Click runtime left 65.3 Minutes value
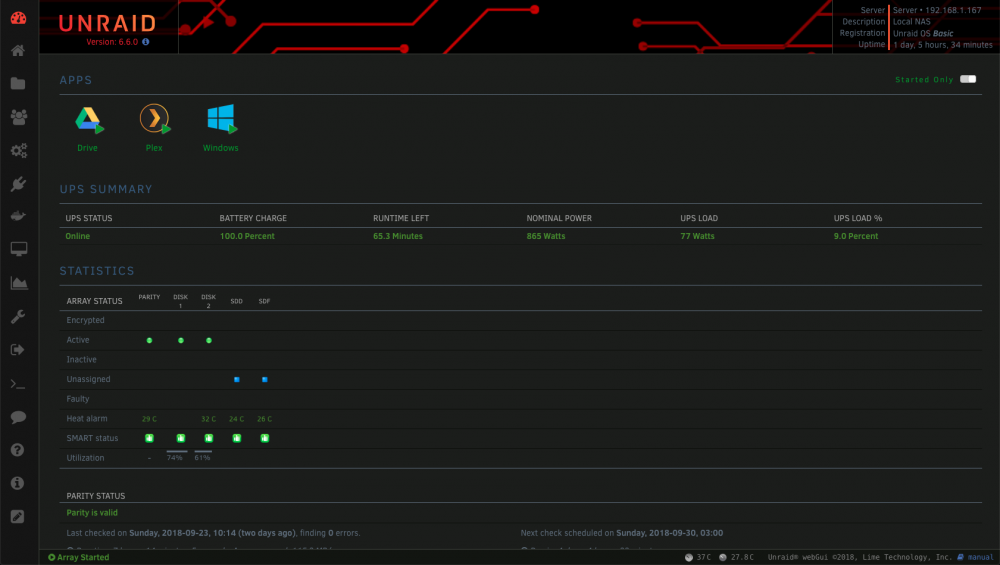1000x565 pixels. [x=398, y=237]
